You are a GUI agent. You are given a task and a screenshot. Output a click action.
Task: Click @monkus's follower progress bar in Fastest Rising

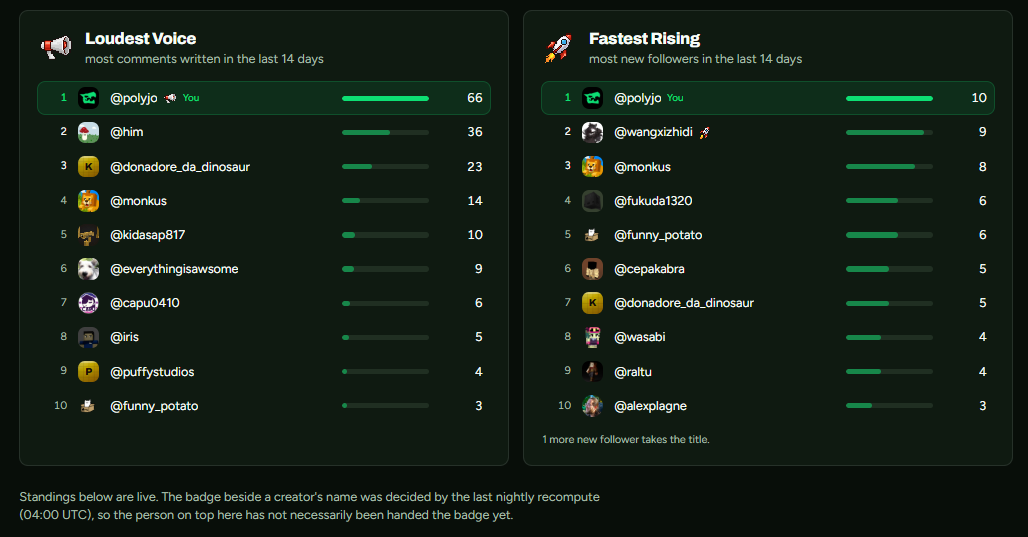pos(889,167)
